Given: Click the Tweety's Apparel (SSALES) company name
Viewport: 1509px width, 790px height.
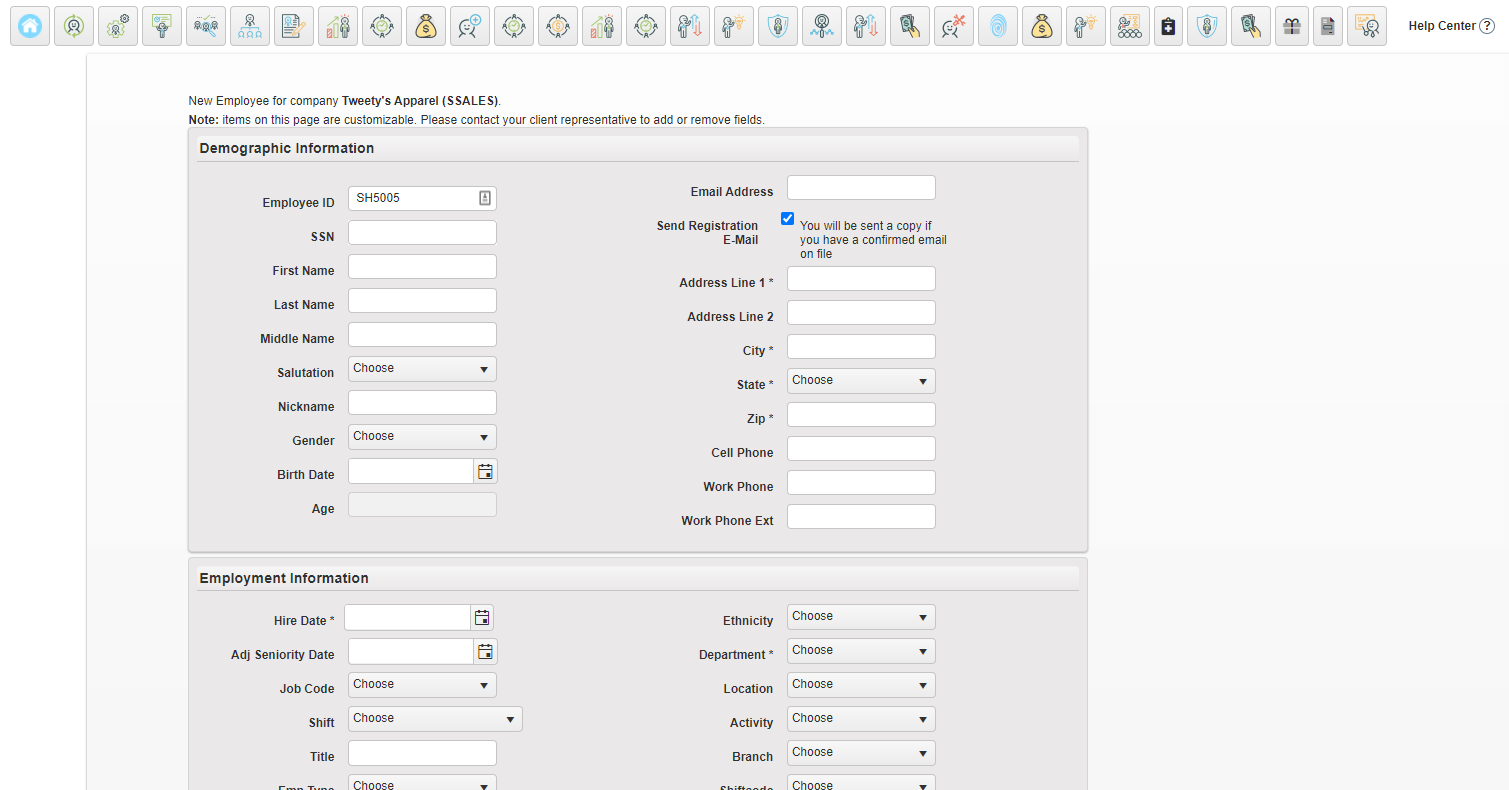Looking at the screenshot, I should pyautogui.click(x=420, y=101).
